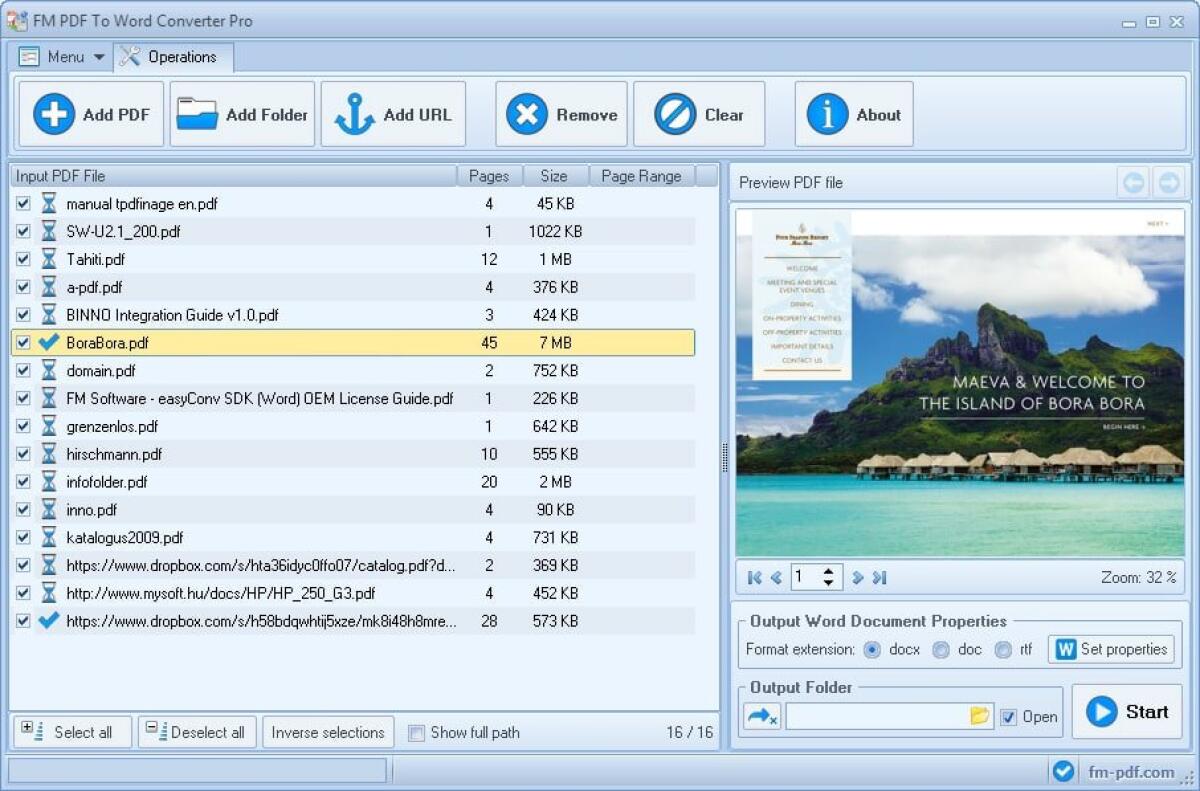
Task: Open the Menu dropdown
Action: (x=60, y=57)
